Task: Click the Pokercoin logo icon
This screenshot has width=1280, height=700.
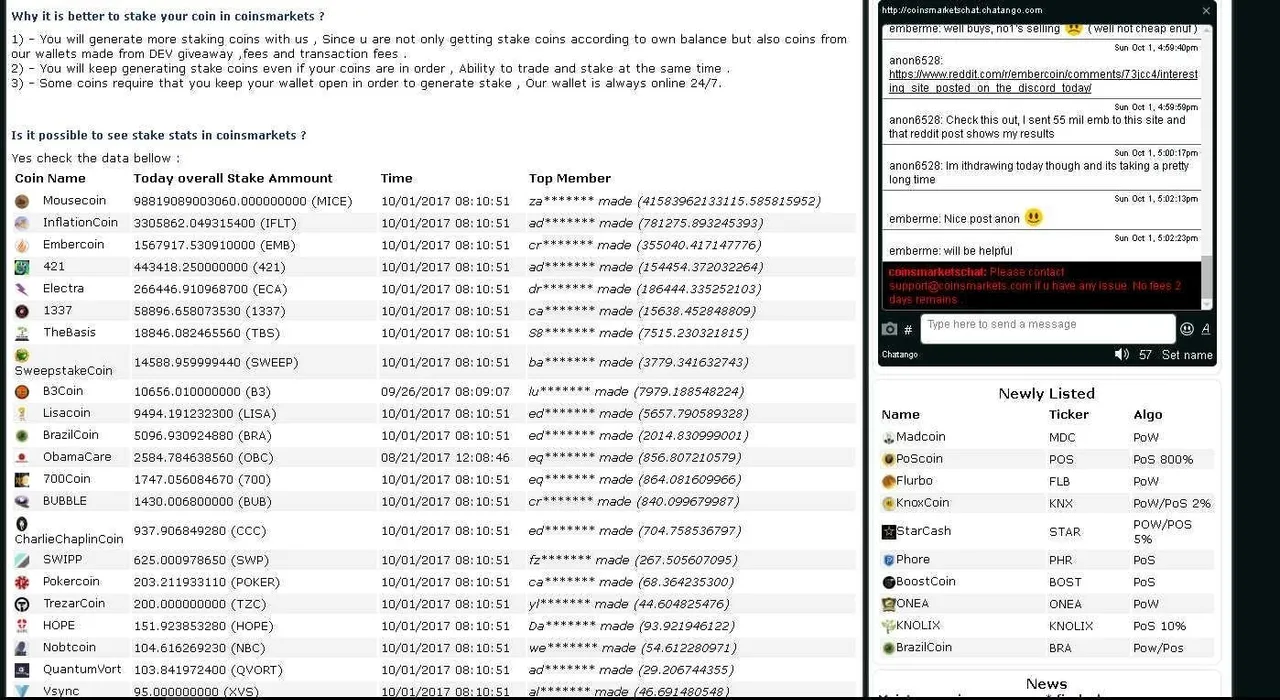Action: [x=22, y=583]
